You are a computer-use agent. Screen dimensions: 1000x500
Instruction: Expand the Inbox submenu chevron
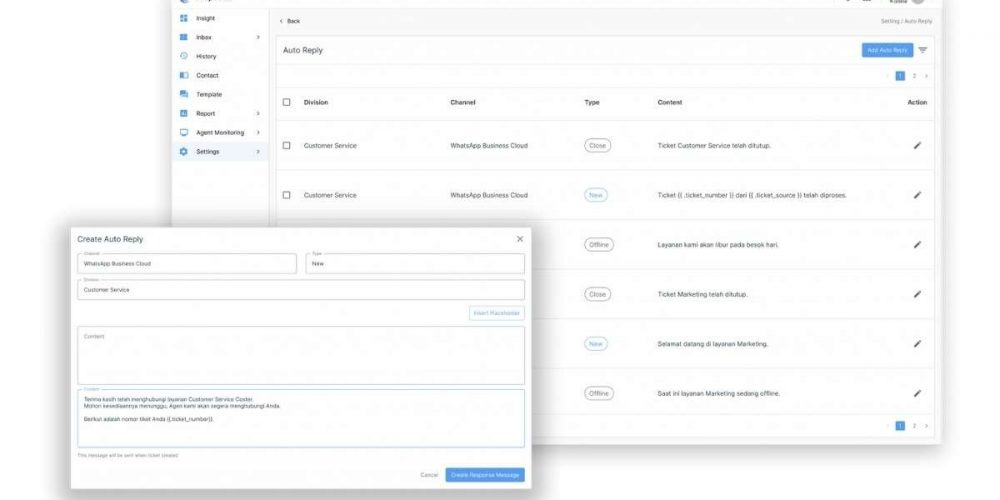click(x=258, y=37)
